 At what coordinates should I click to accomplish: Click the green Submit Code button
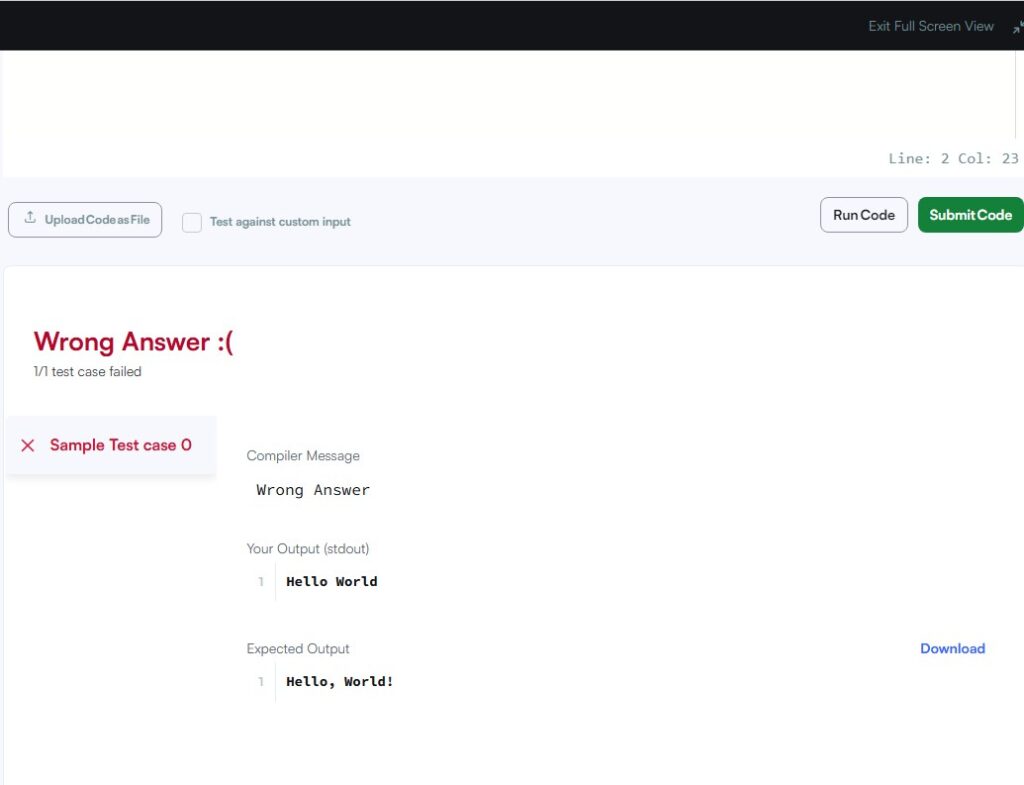point(969,214)
